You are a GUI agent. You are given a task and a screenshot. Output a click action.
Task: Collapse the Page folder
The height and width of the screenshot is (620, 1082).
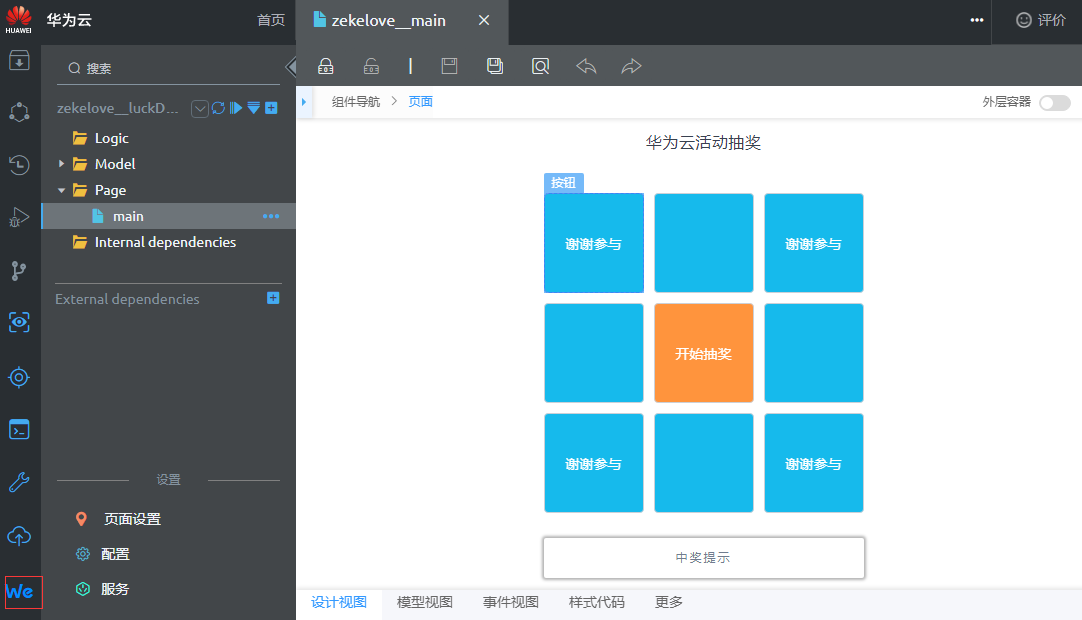tap(62, 190)
